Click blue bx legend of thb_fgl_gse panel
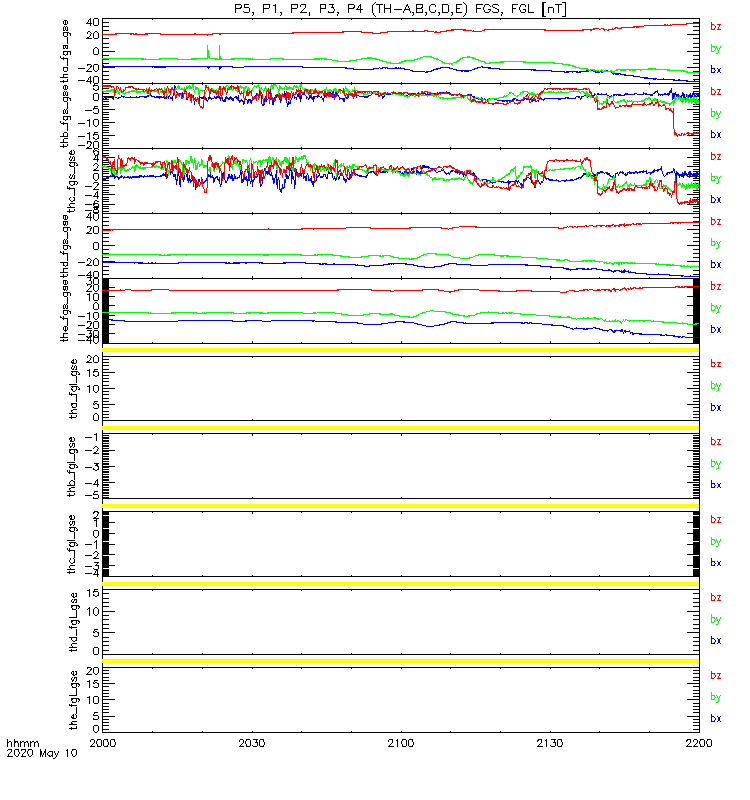 tap(716, 485)
